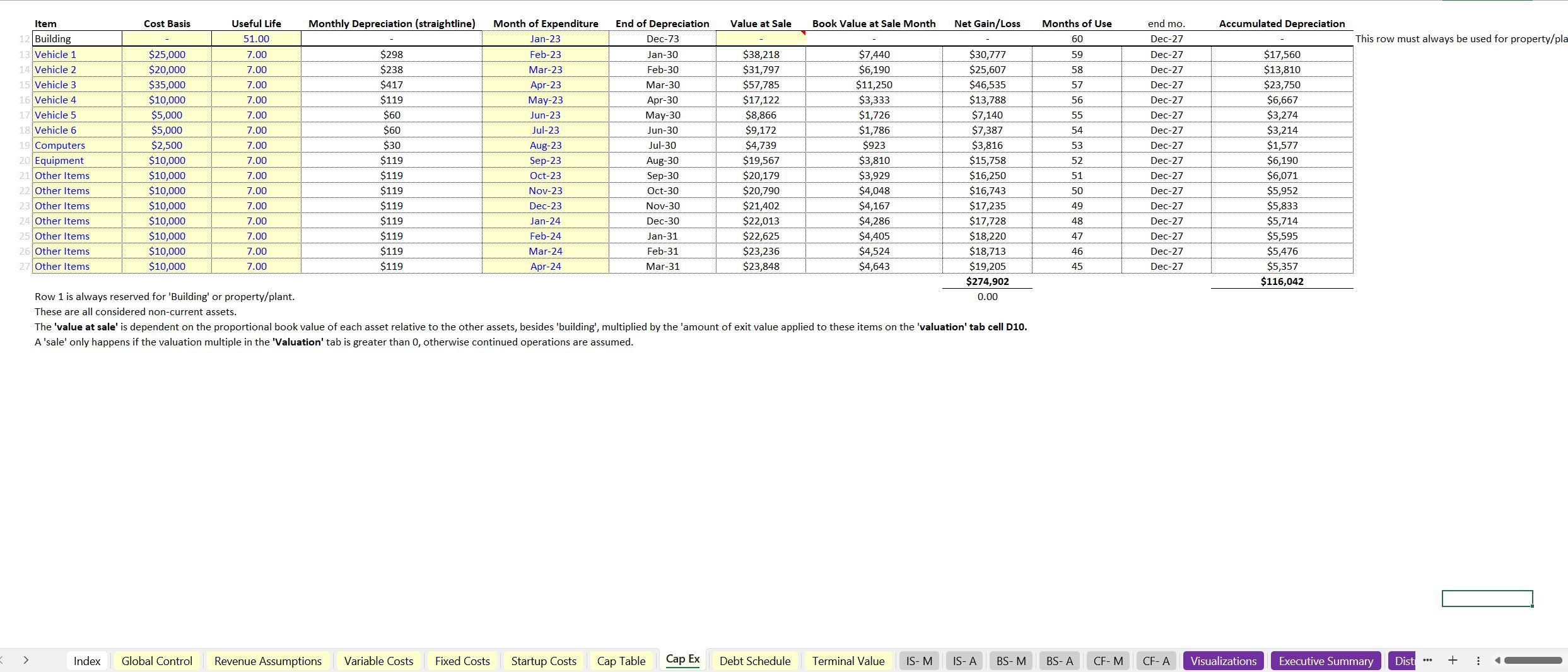
Task: Select the 0.00 check value cell
Action: pyautogui.click(x=987, y=296)
